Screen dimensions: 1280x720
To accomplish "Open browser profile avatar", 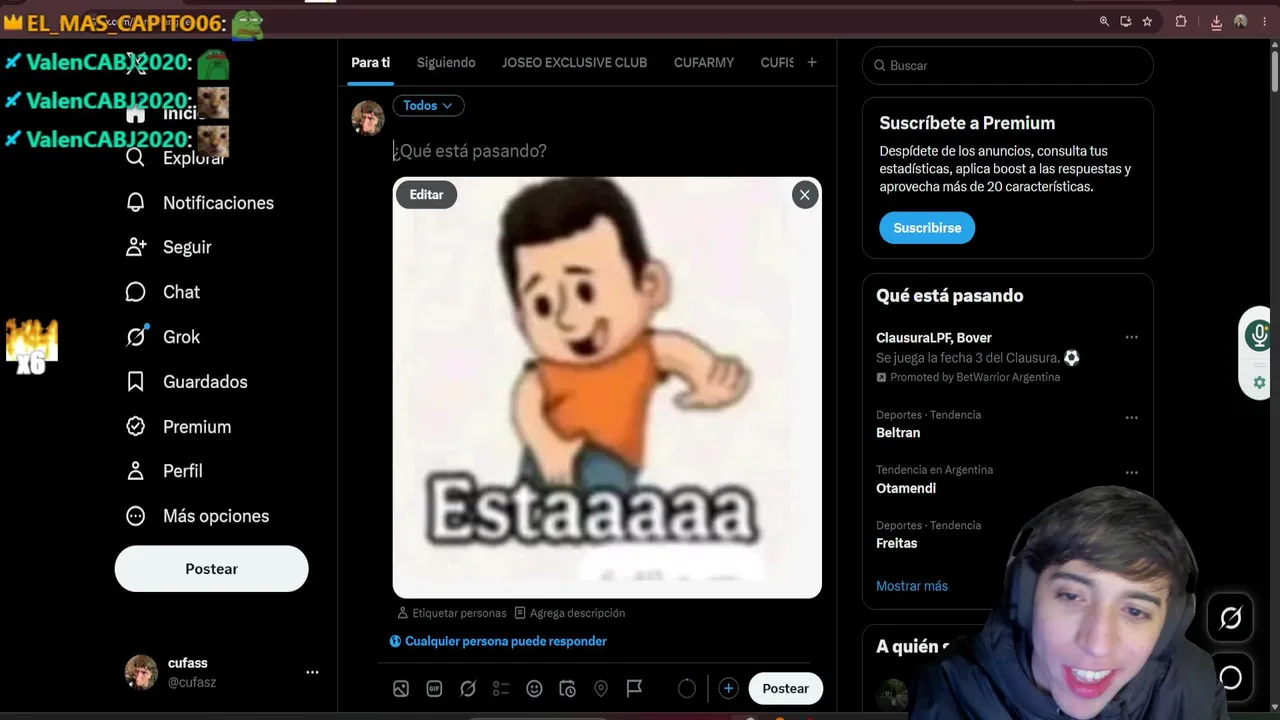I will click(1241, 21).
